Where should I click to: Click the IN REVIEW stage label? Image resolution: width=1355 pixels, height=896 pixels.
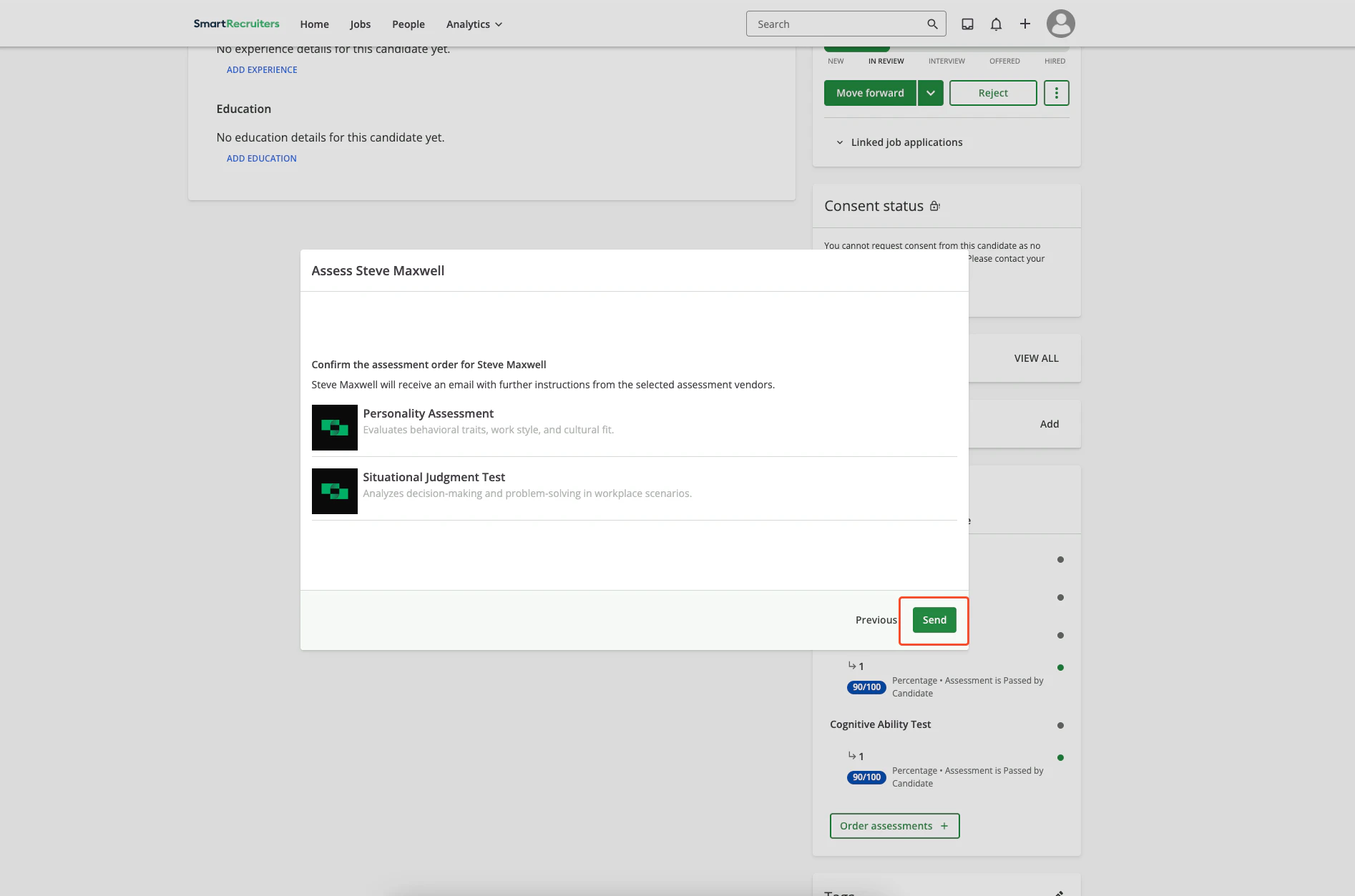click(x=886, y=61)
